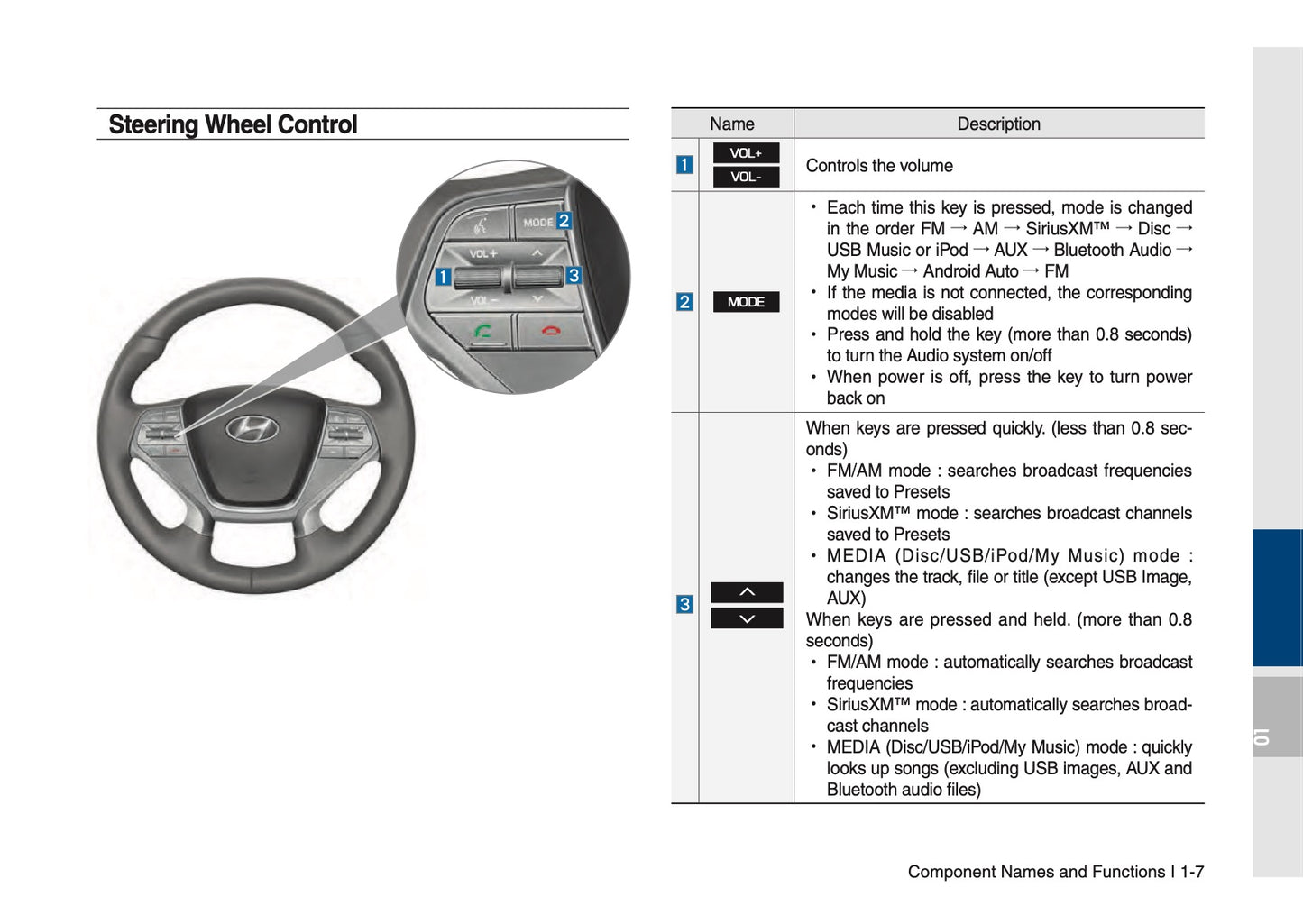Click the left button cluster on the full steering wheel
This screenshot has width=1303, height=924.
pos(161,435)
